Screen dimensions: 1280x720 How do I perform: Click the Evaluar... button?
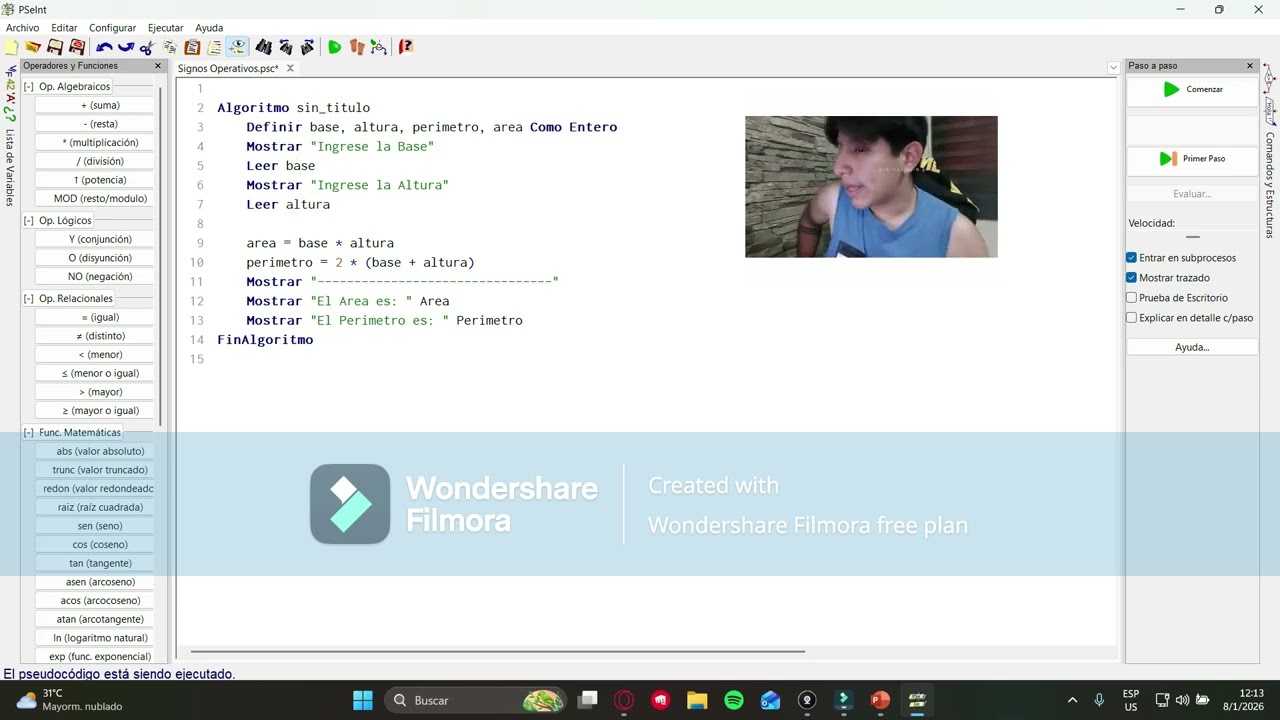coord(1192,194)
